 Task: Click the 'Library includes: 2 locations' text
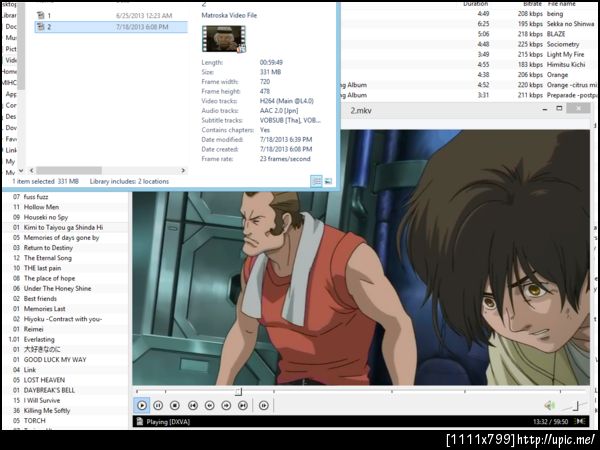(129, 181)
